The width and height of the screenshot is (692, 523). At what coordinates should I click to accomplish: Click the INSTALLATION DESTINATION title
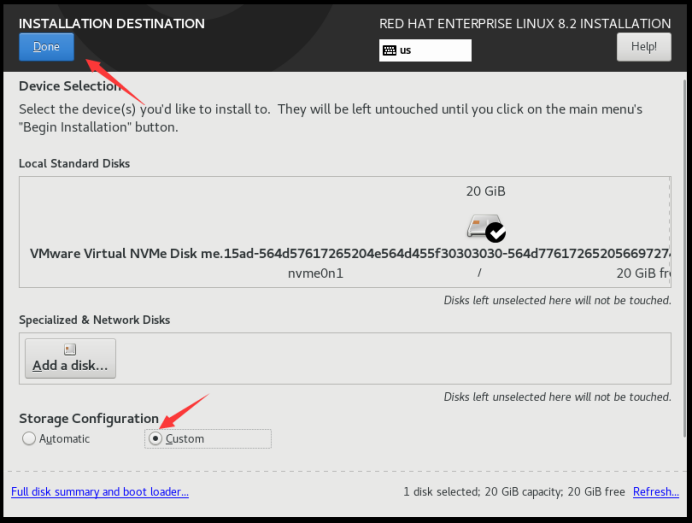[x=112, y=23]
